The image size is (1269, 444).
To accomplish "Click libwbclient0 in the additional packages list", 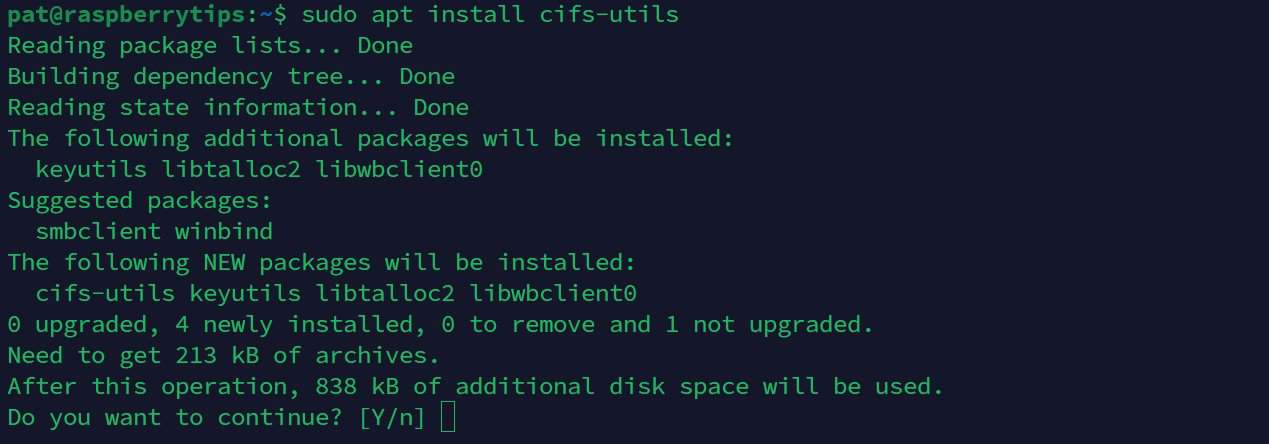I will coord(399,169).
